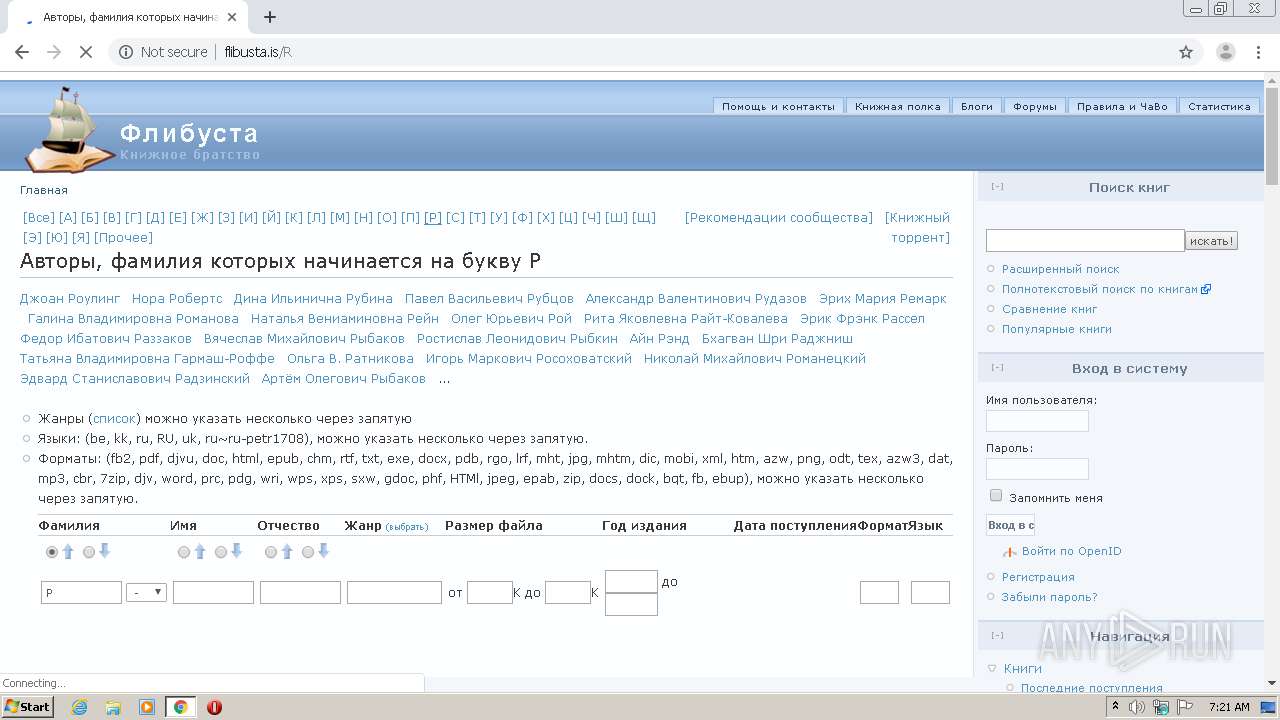Open Войти по OpenID link

coord(1071,551)
